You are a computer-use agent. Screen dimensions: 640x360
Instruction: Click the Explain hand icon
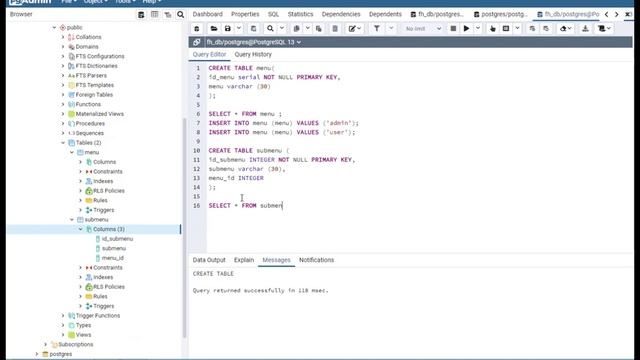pos(493,29)
